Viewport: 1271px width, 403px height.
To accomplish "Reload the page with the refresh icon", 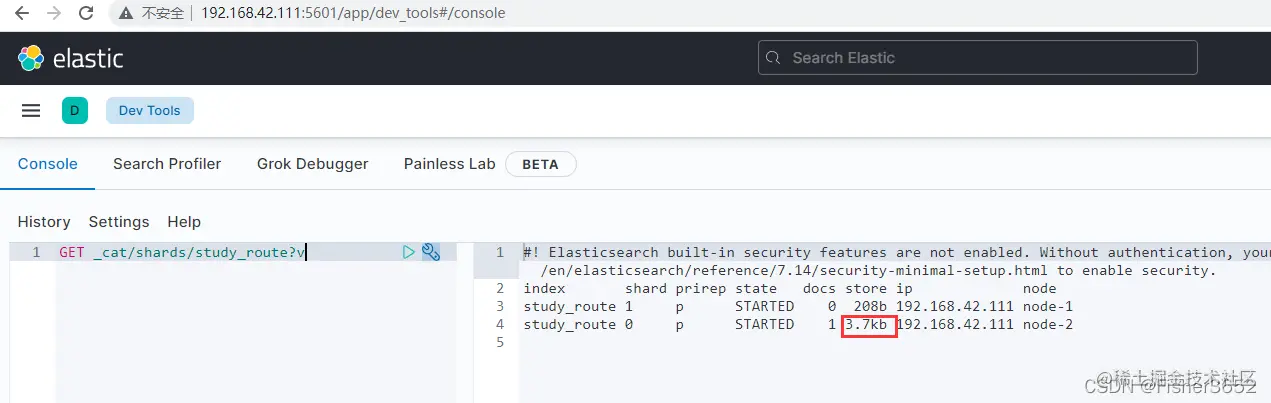I will click(x=86, y=13).
